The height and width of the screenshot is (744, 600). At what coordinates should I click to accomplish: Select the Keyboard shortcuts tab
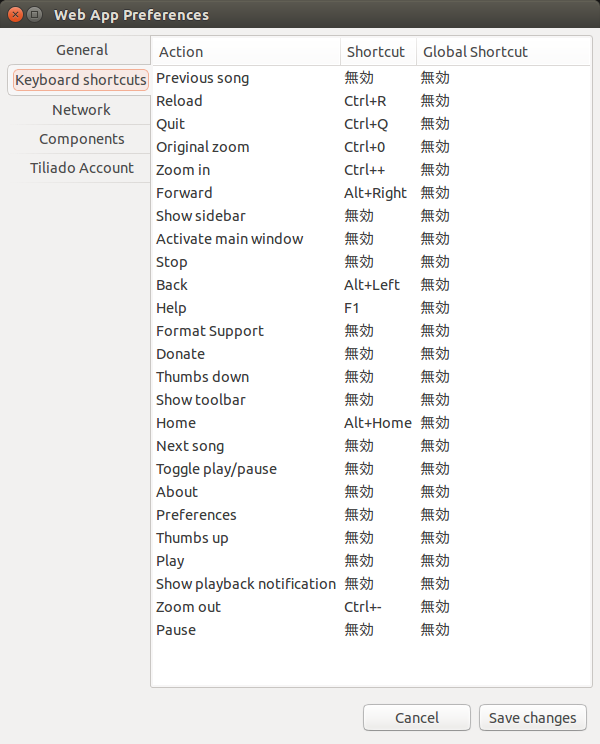point(81,80)
